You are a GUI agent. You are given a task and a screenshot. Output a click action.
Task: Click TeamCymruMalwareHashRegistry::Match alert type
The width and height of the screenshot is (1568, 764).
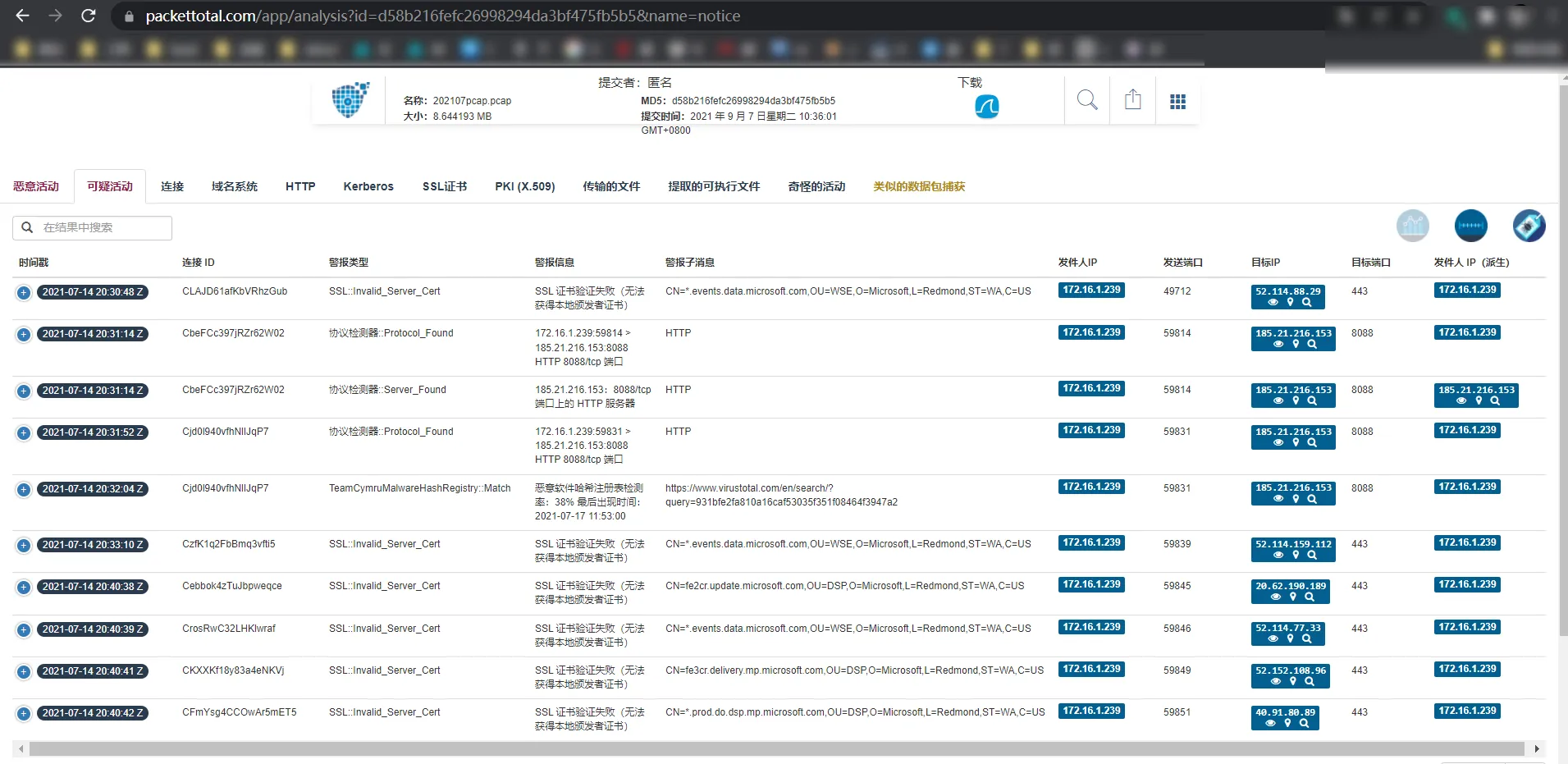(419, 488)
